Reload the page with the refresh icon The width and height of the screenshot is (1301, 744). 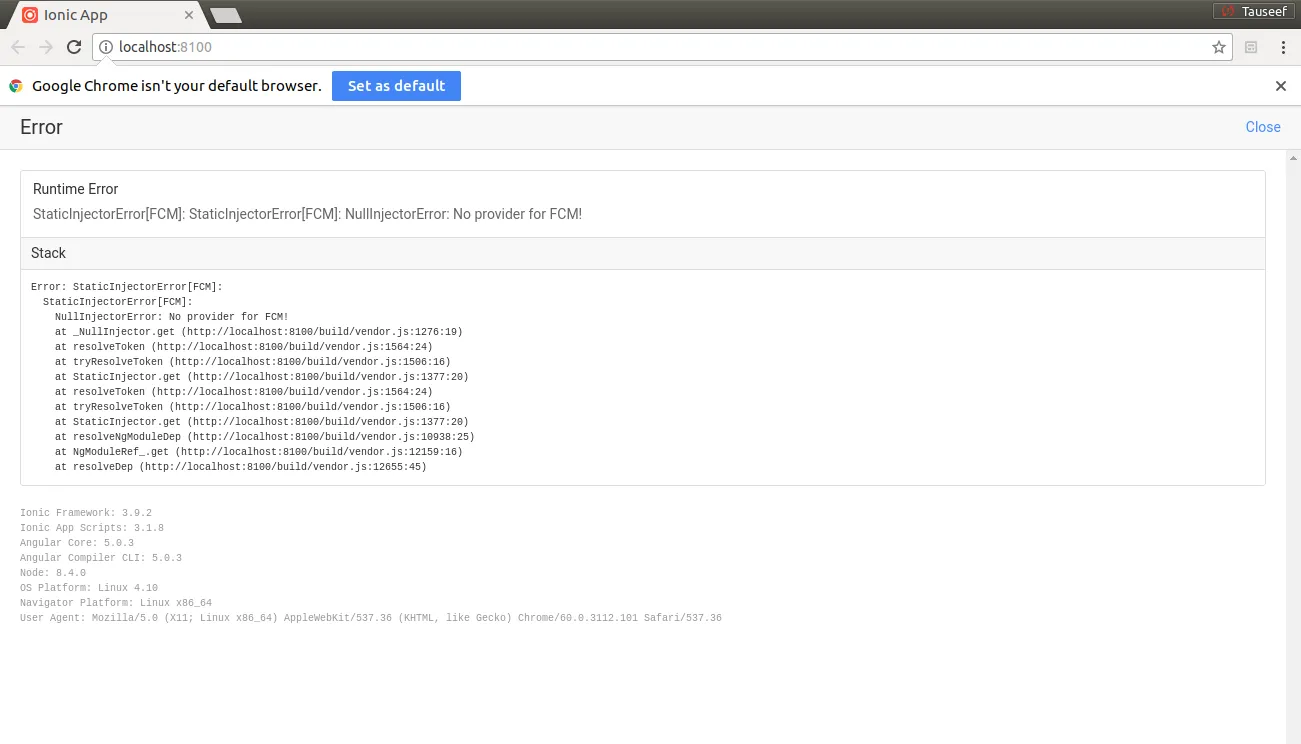click(x=74, y=47)
